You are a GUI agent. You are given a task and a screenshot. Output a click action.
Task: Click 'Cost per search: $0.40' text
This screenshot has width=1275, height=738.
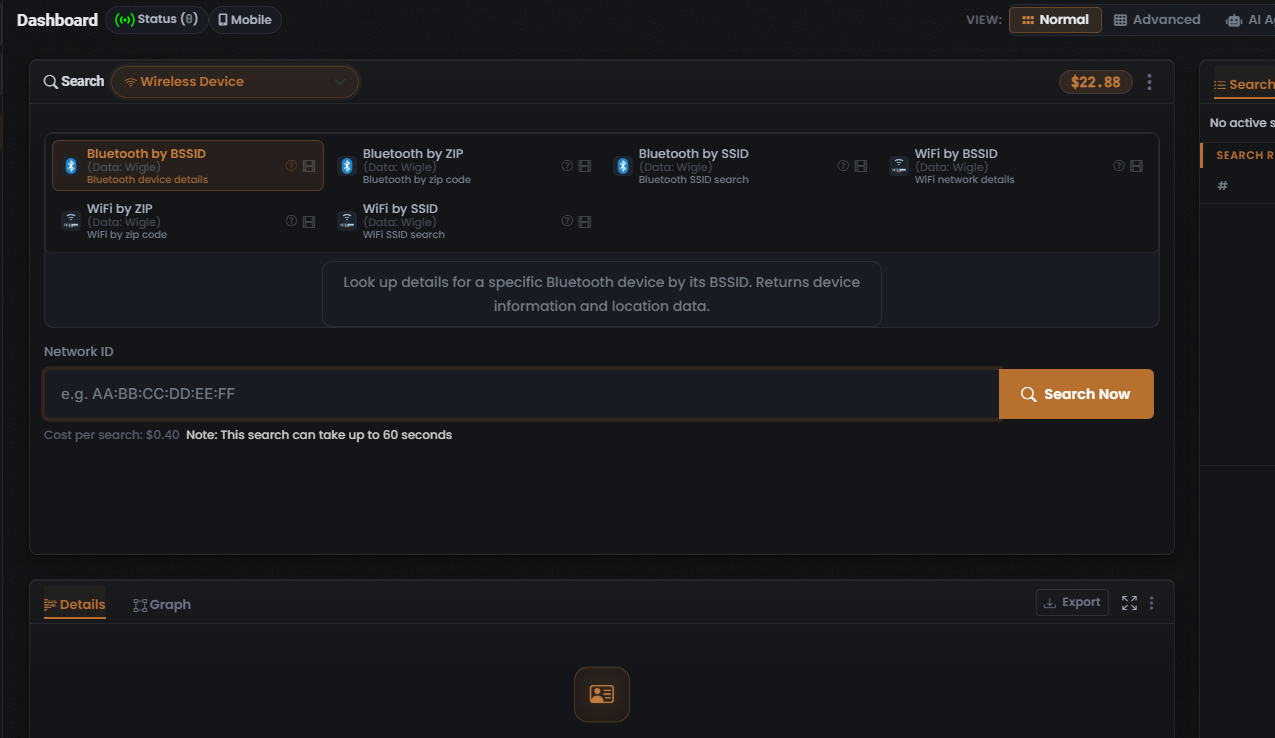[x=112, y=435]
